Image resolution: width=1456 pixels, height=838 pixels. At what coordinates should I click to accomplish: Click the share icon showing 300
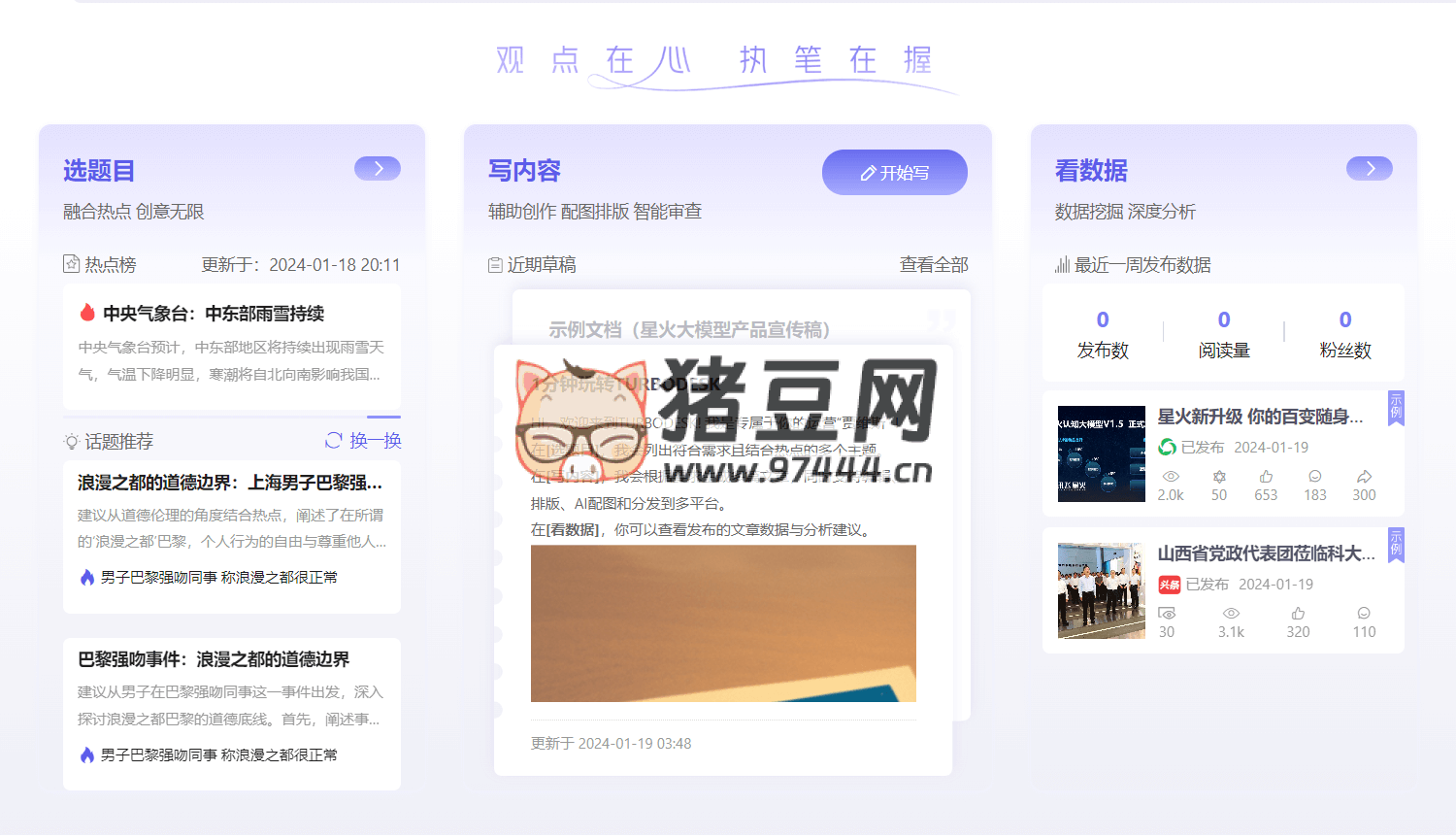tap(1364, 477)
